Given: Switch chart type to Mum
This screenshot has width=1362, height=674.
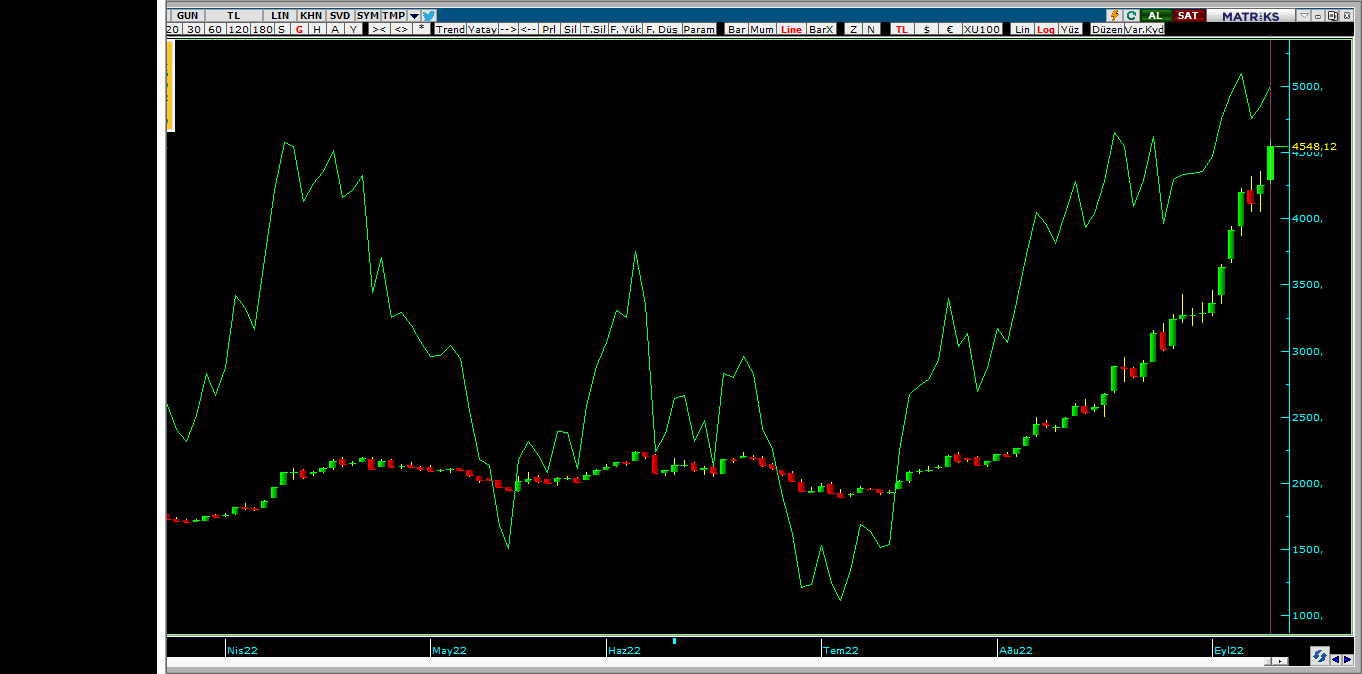Looking at the screenshot, I should pos(762,29).
